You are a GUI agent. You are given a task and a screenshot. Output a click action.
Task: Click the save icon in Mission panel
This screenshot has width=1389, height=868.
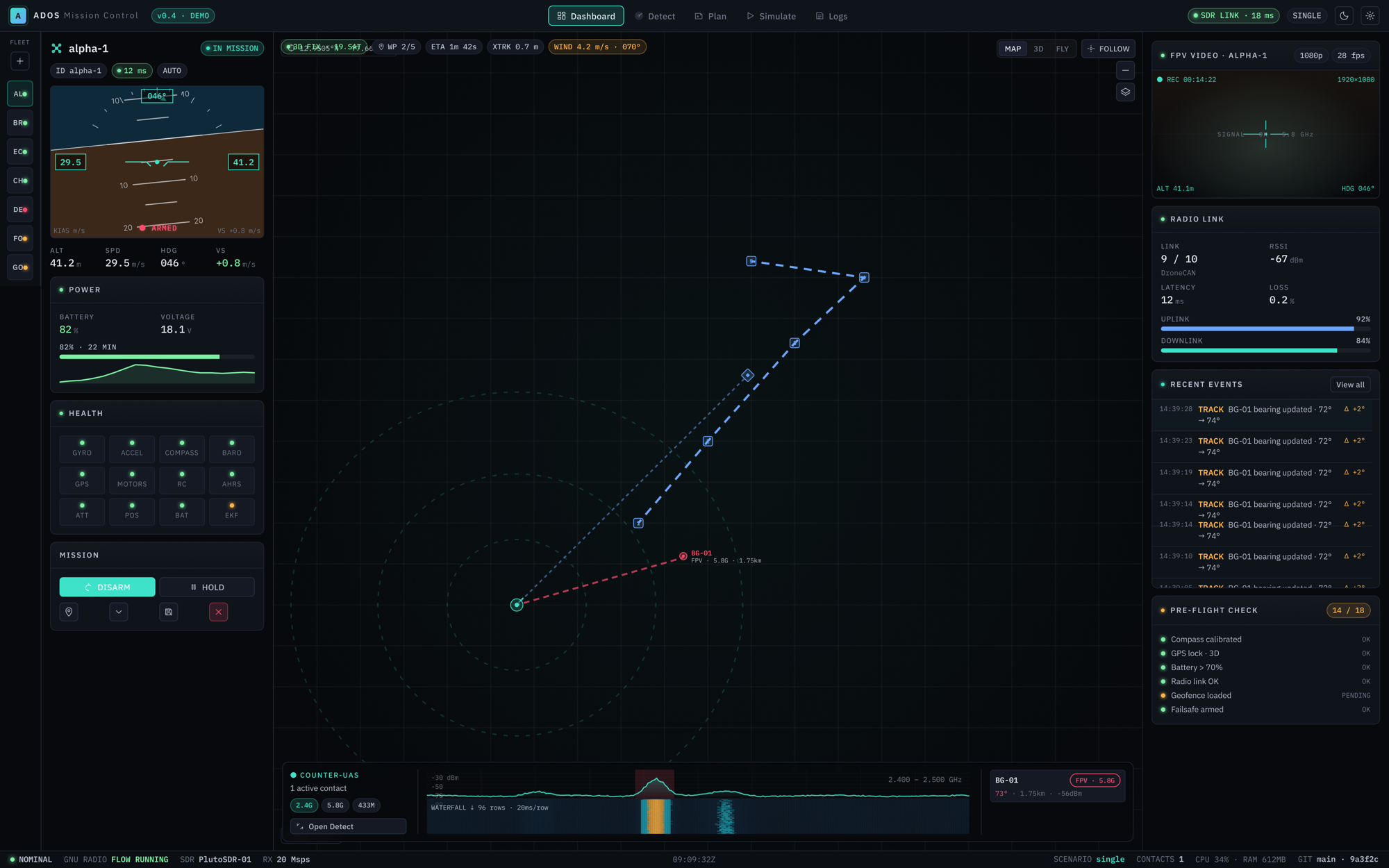point(169,612)
